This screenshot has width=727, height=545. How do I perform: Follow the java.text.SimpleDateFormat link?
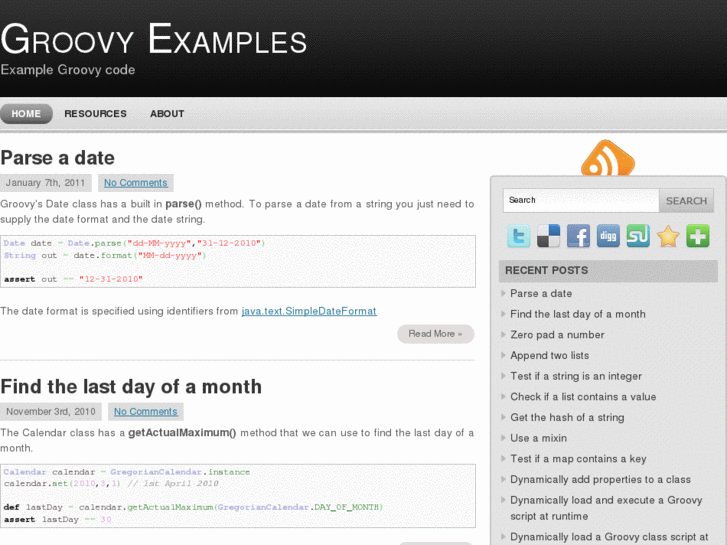tap(309, 311)
